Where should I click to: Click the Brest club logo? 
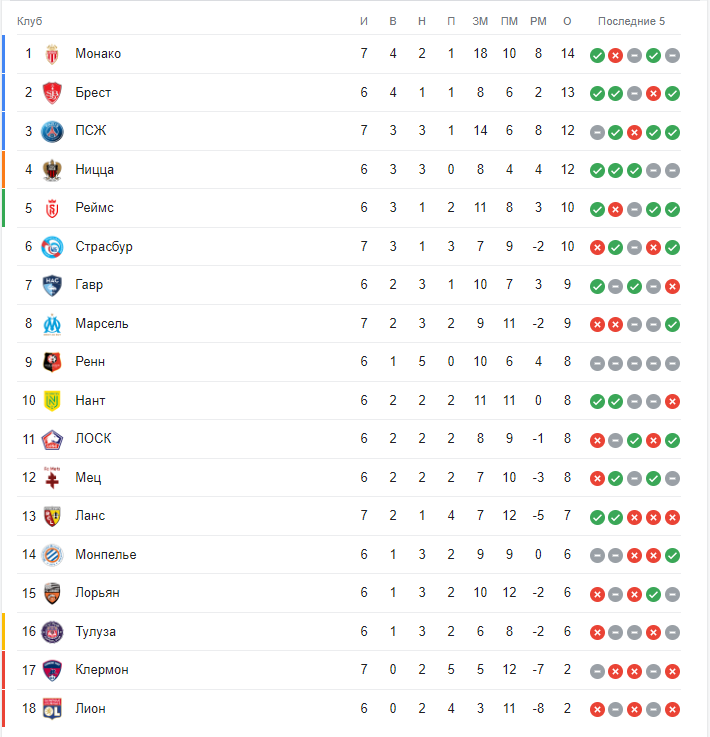(x=52, y=93)
